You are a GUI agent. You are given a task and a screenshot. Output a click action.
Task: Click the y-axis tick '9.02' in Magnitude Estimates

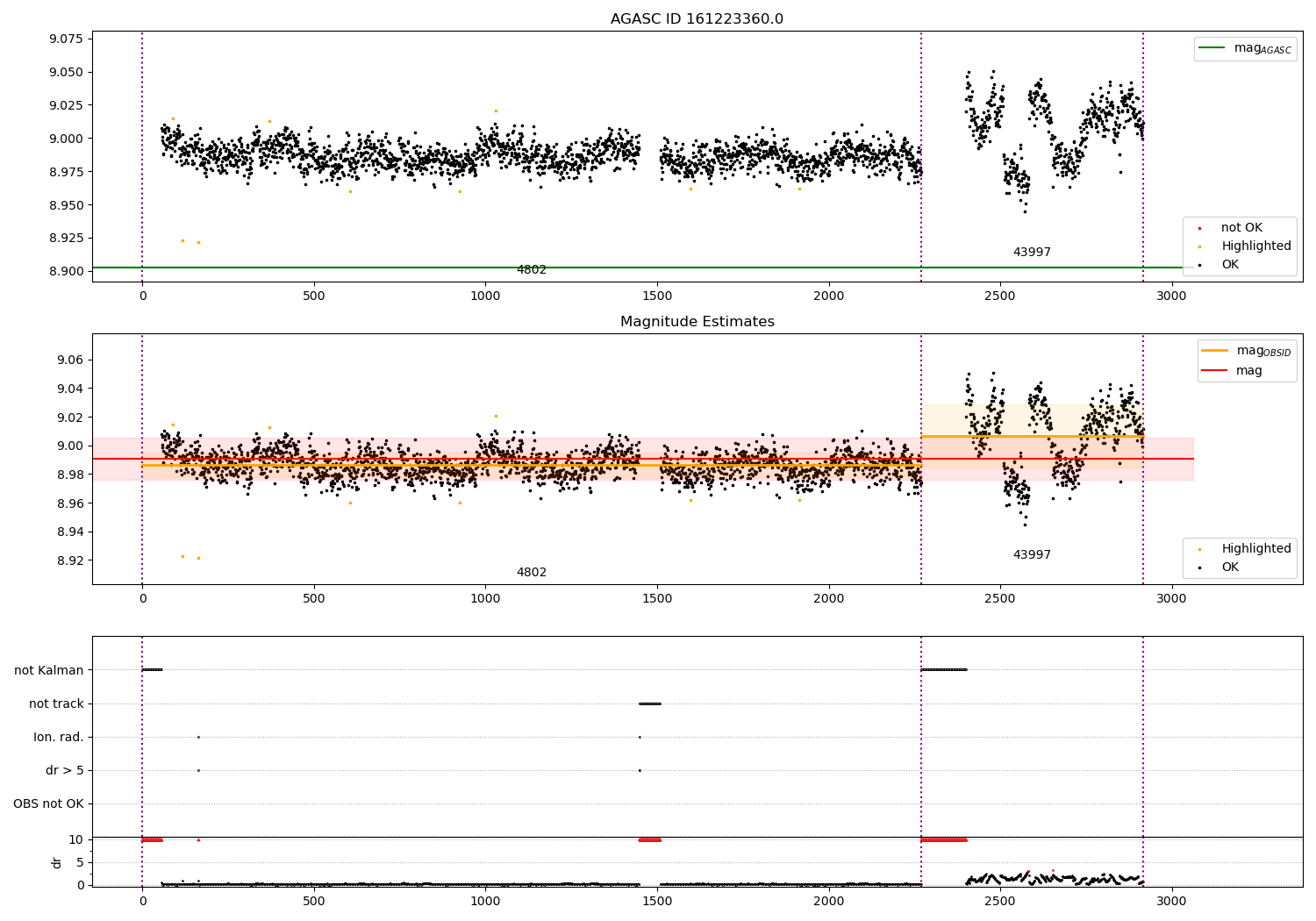(69, 418)
